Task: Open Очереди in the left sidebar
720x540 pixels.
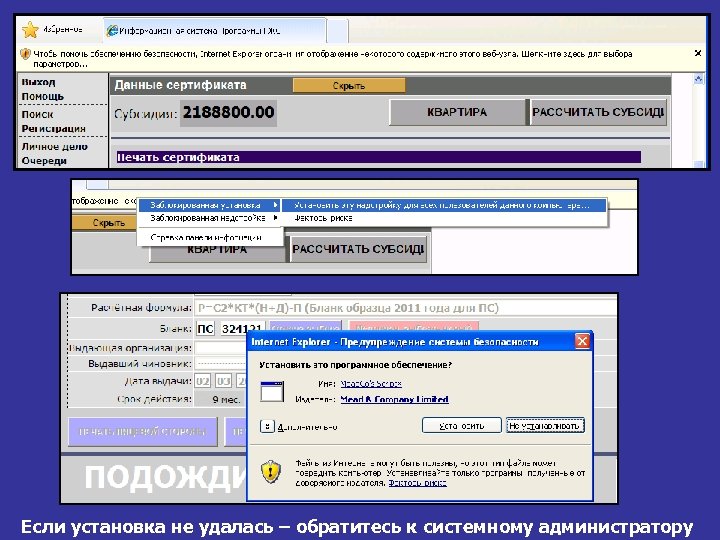Action: [44, 161]
